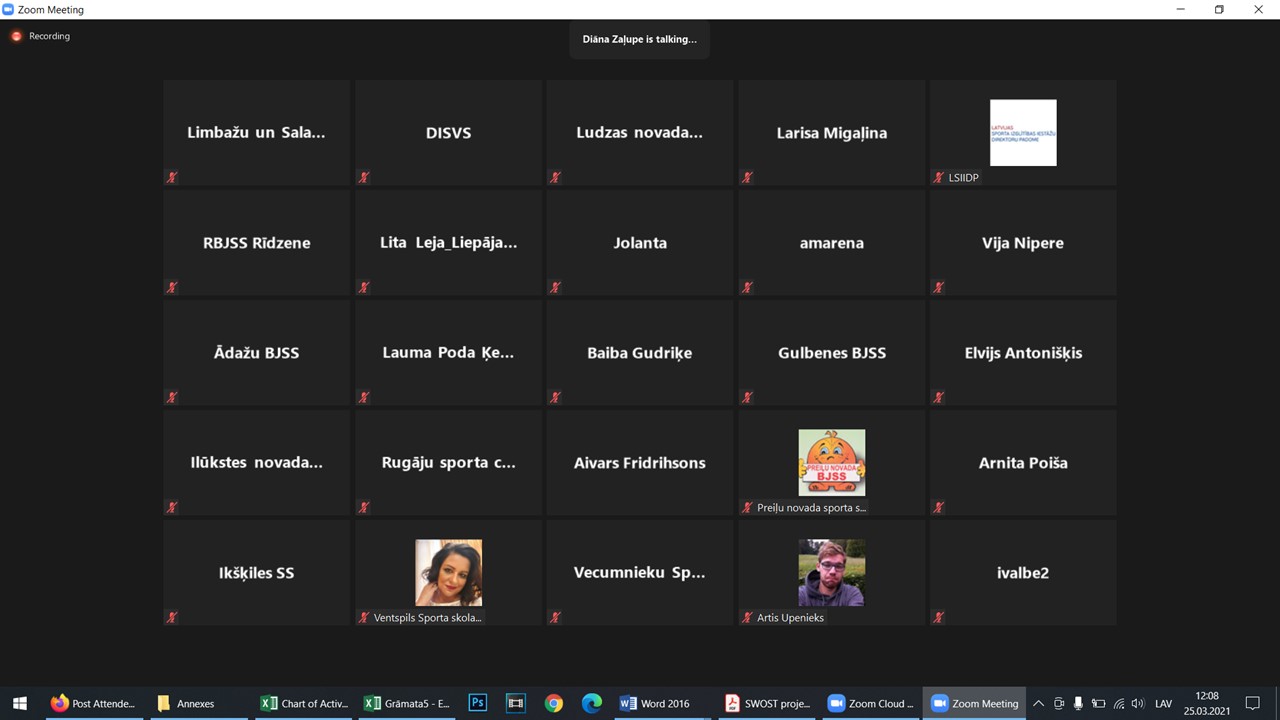Click muted mic icon on Artis Upenieks tile
Image resolution: width=1280 pixels, height=720 pixels.
point(747,617)
